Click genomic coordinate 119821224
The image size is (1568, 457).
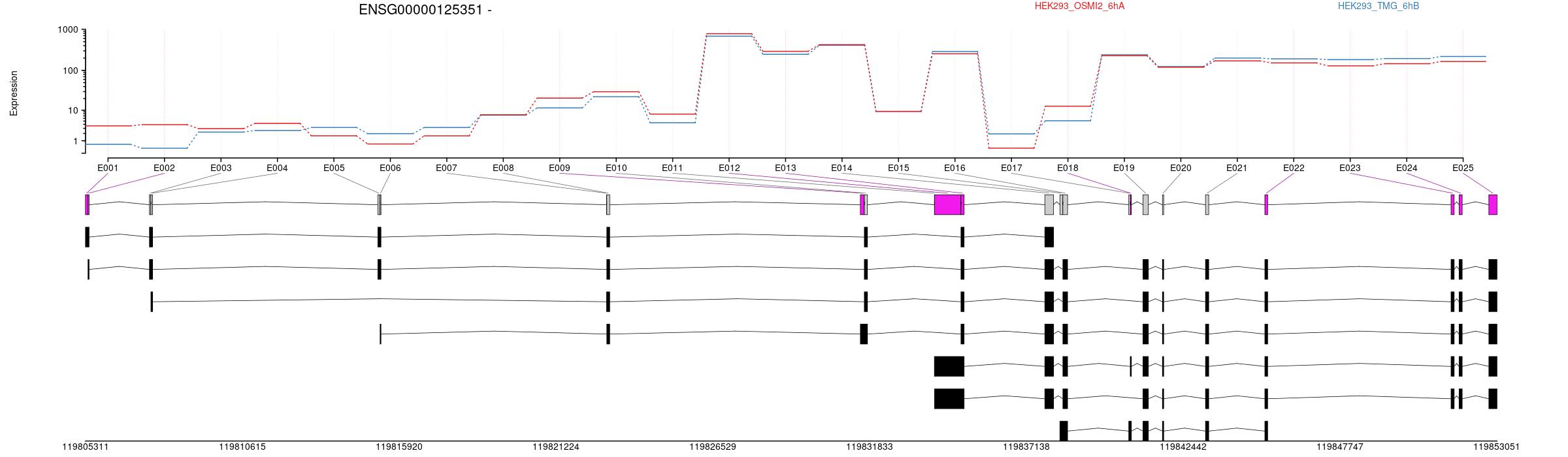pyautogui.click(x=556, y=447)
